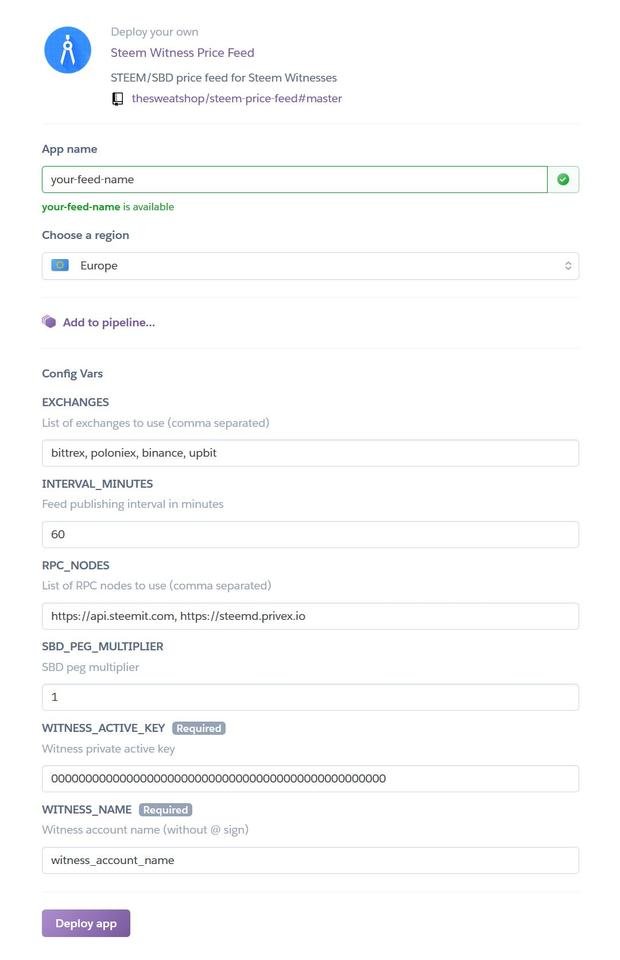Click the Required badge beside WITNESS_ACTIVE_KEY

point(199,728)
